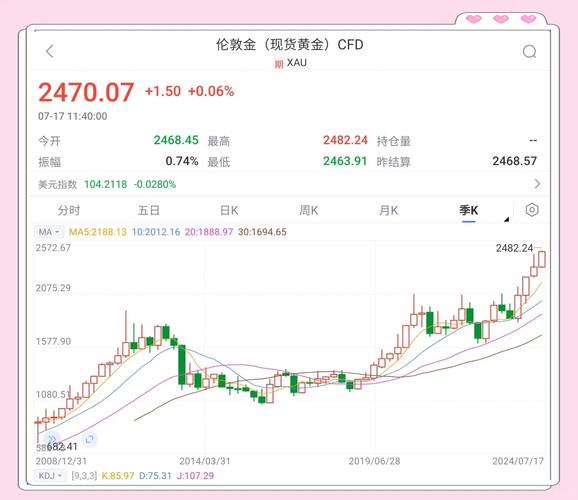Switch to the 分时 tab
The height and width of the screenshot is (500, 578).
point(69,210)
